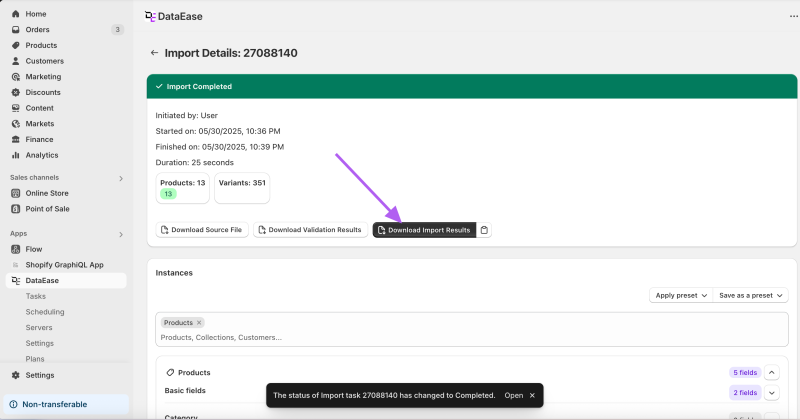The width and height of the screenshot is (800, 420).
Task: Click the 5 fields badge
Action: click(x=745, y=373)
